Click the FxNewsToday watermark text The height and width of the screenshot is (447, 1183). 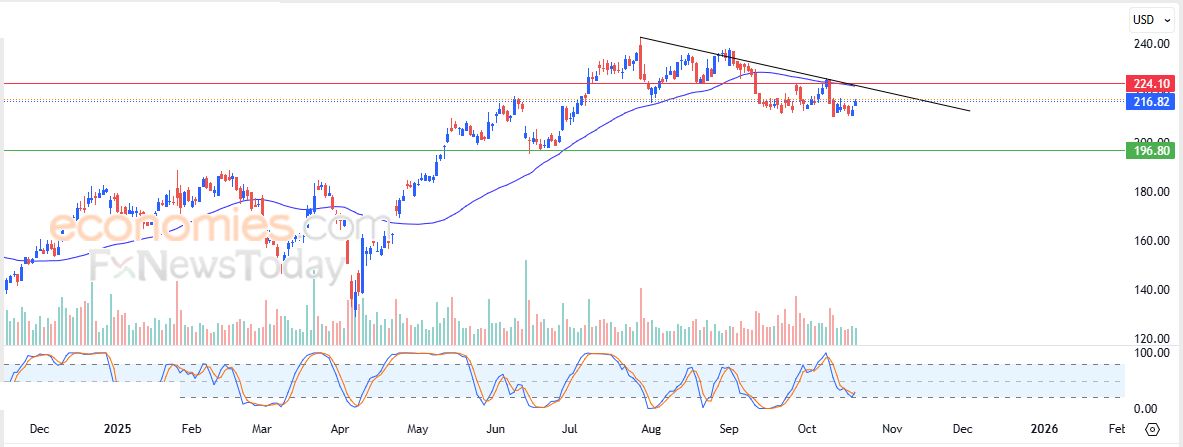(x=217, y=266)
